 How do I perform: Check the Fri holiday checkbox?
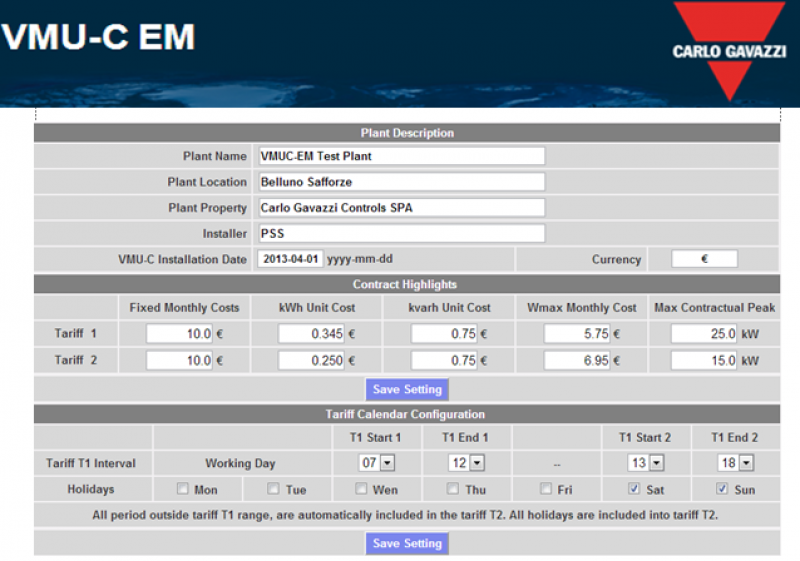point(546,489)
